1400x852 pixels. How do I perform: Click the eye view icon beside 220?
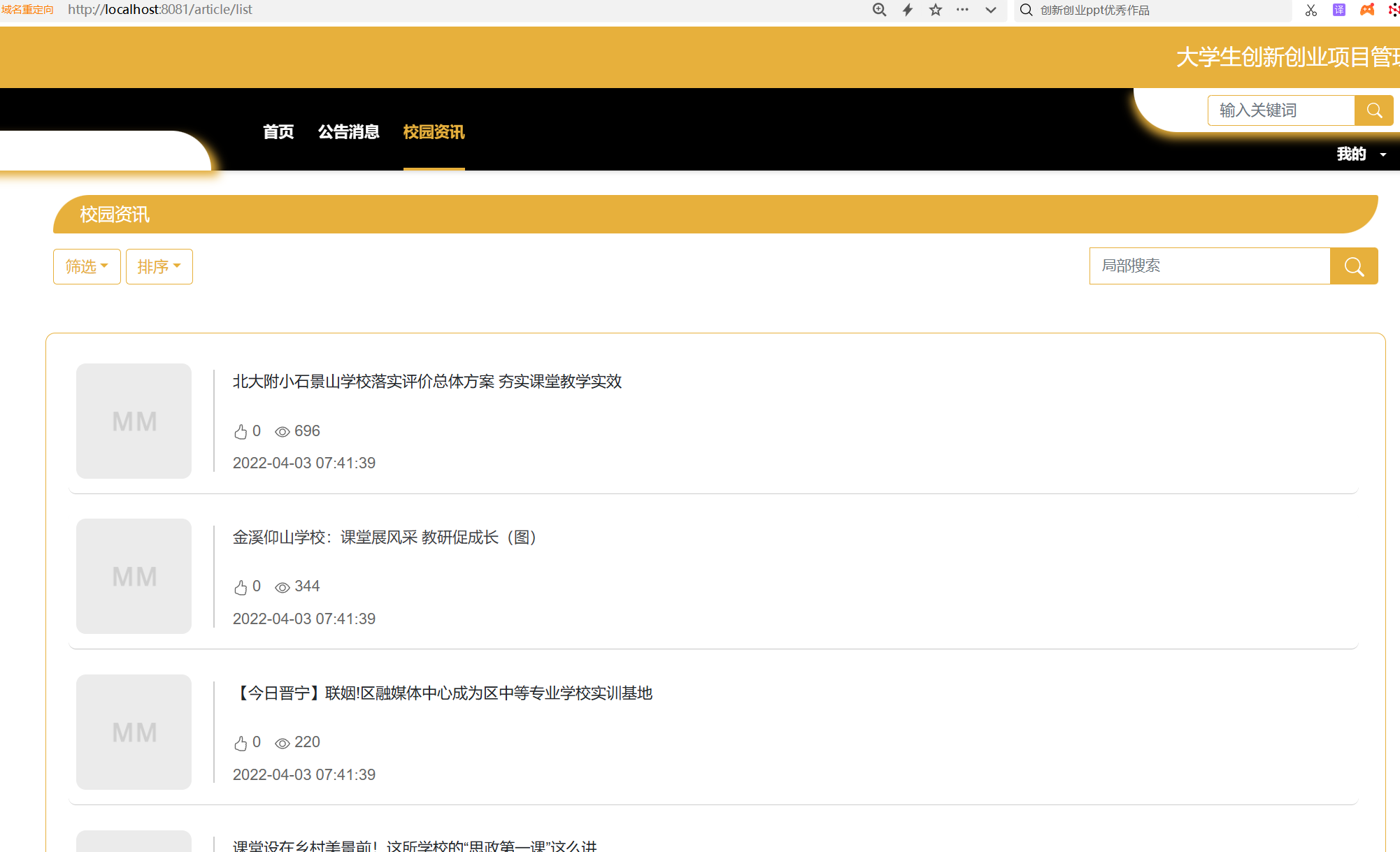pyautogui.click(x=283, y=743)
